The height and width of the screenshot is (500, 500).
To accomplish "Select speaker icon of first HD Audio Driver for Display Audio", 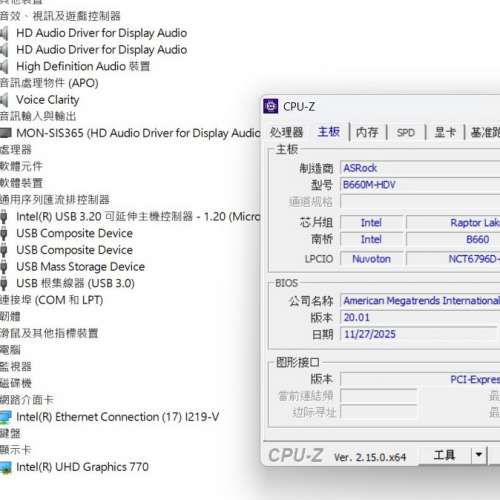I will click(4, 33).
